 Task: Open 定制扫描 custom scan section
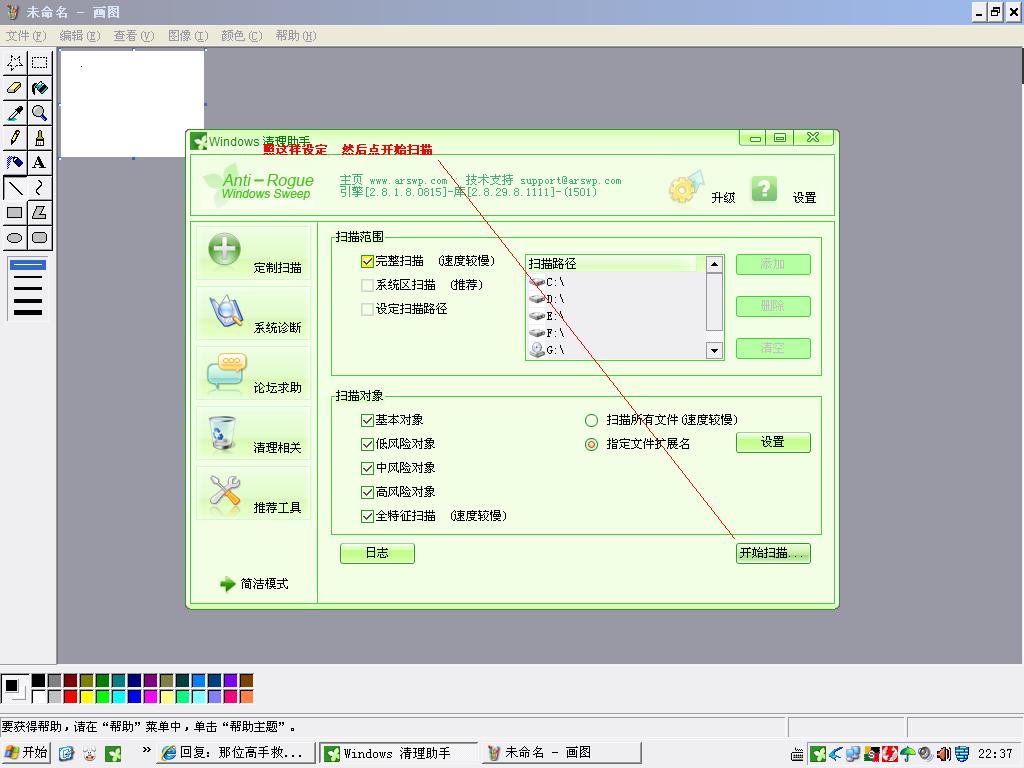pyautogui.click(x=253, y=254)
